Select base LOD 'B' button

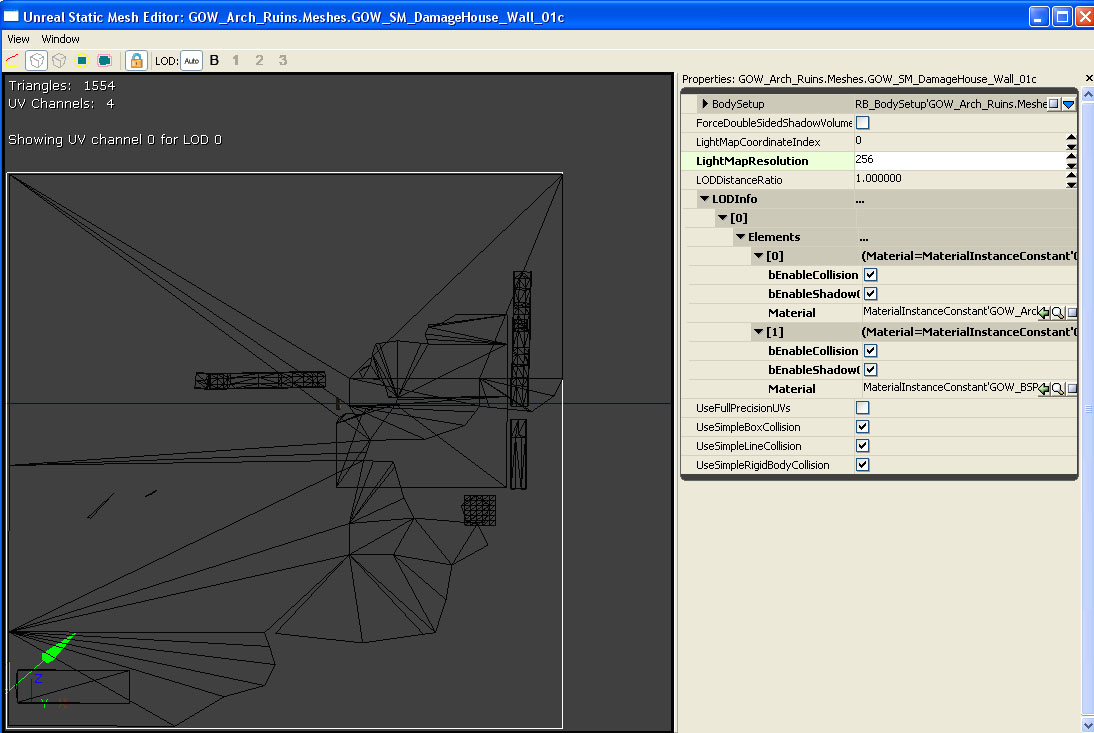[x=214, y=61]
